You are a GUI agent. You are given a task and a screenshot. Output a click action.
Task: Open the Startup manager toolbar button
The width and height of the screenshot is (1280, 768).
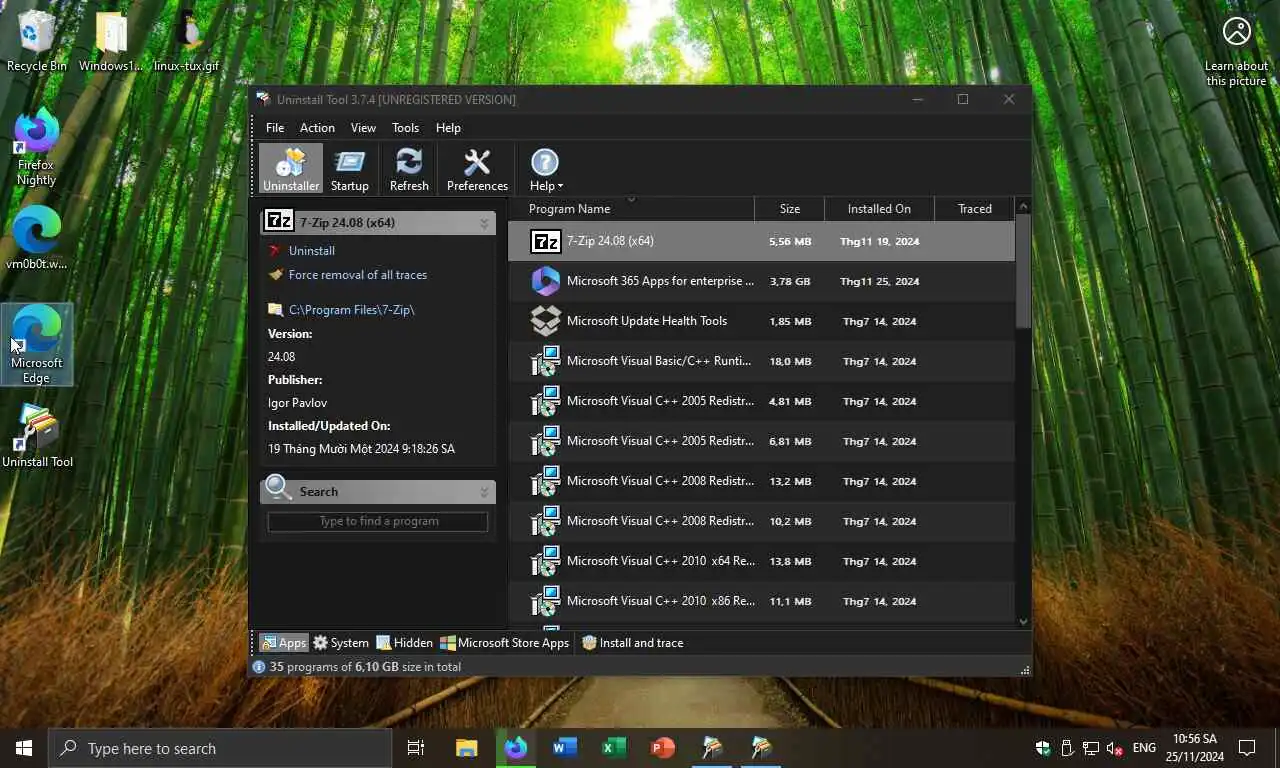tap(350, 169)
